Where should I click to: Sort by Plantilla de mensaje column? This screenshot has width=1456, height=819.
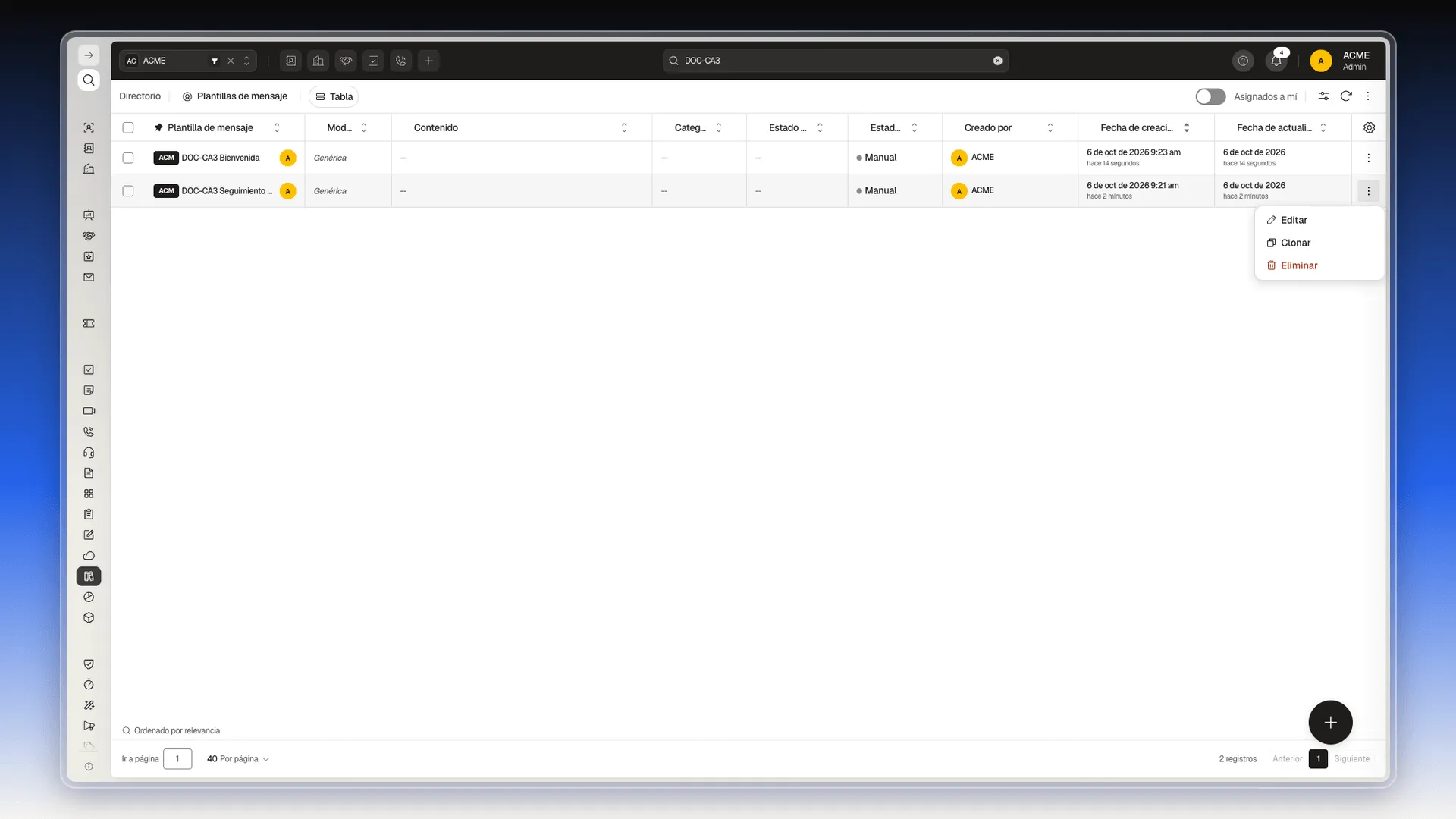(277, 127)
